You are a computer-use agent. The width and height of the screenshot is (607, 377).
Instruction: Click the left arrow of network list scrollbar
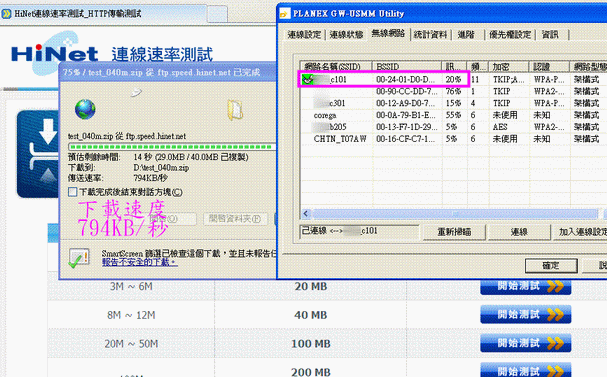[306, 214]
